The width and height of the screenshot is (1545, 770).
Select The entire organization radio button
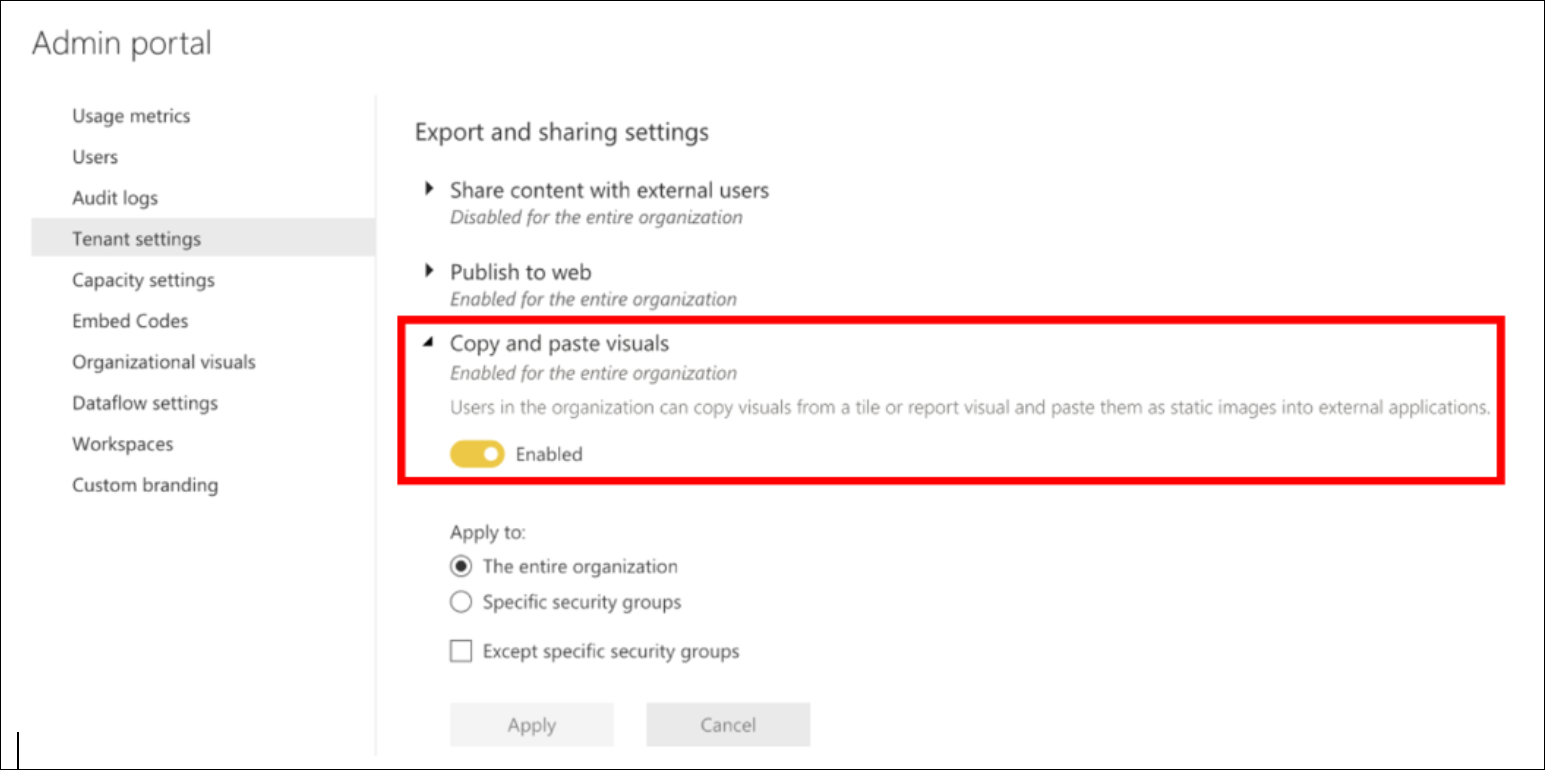[x=461, y=567]
